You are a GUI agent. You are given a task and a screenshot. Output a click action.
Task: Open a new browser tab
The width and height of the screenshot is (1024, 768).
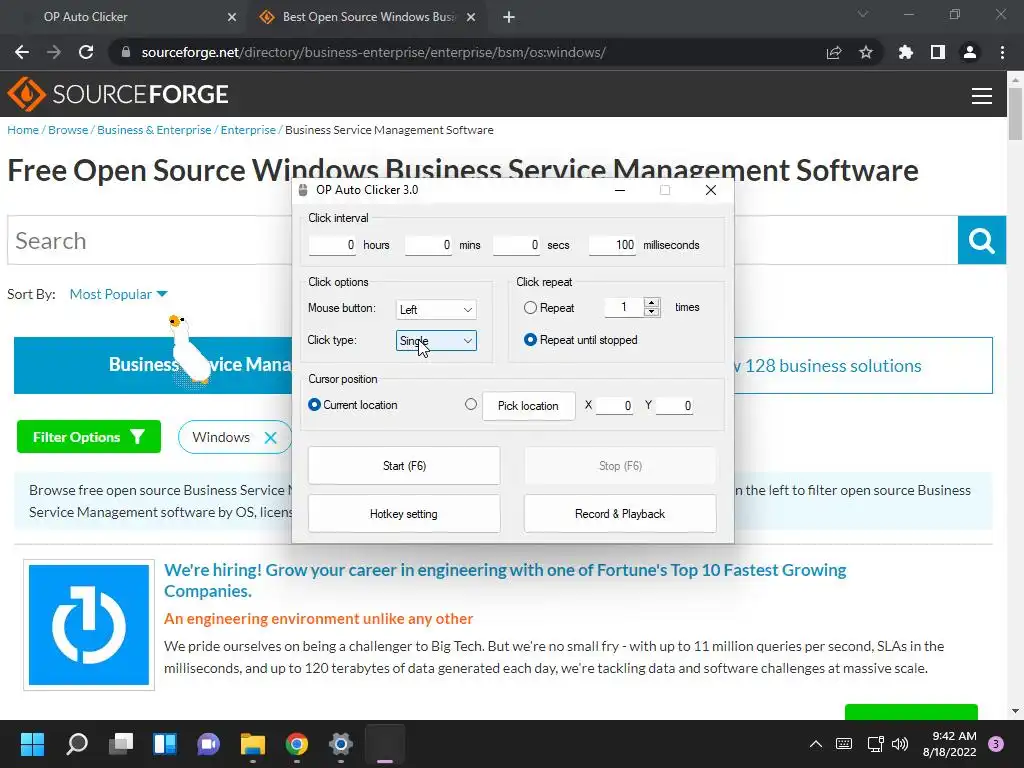tap(509, 18)
